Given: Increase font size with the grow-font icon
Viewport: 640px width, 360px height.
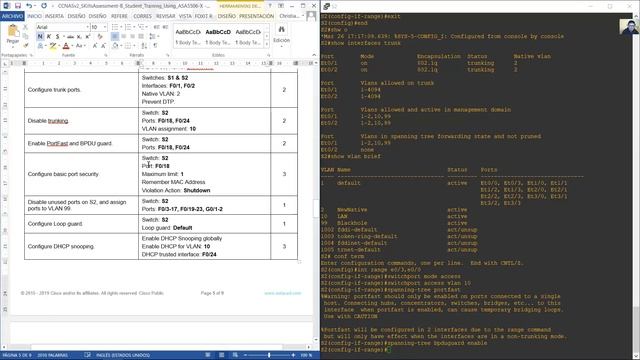Looking at the screenshot, I should pyautogui.click(x=95, y=46).
